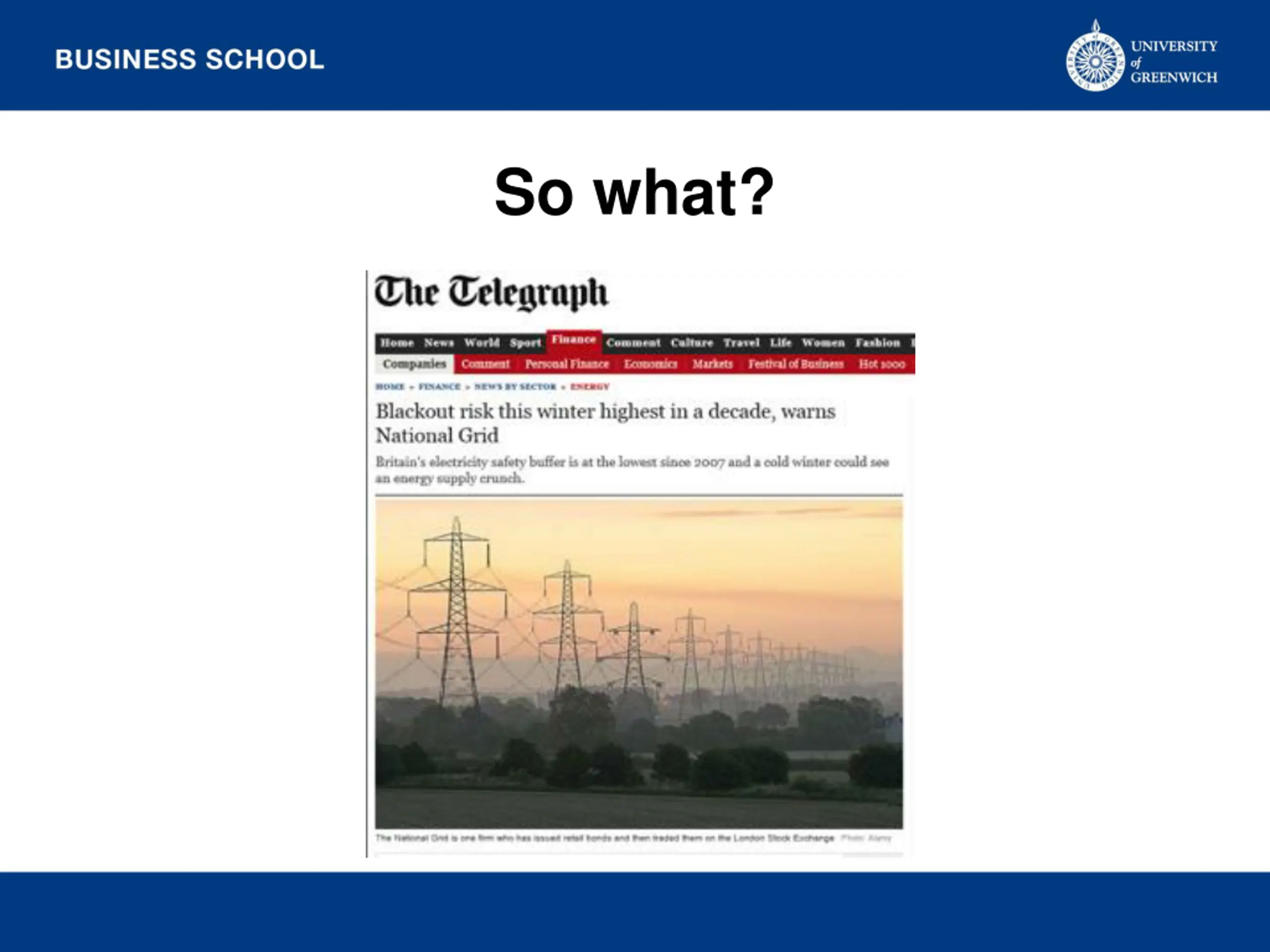Open the News tab in Telegraph navigation
This screenshot has width=1270, height=952.
[439, 343]
